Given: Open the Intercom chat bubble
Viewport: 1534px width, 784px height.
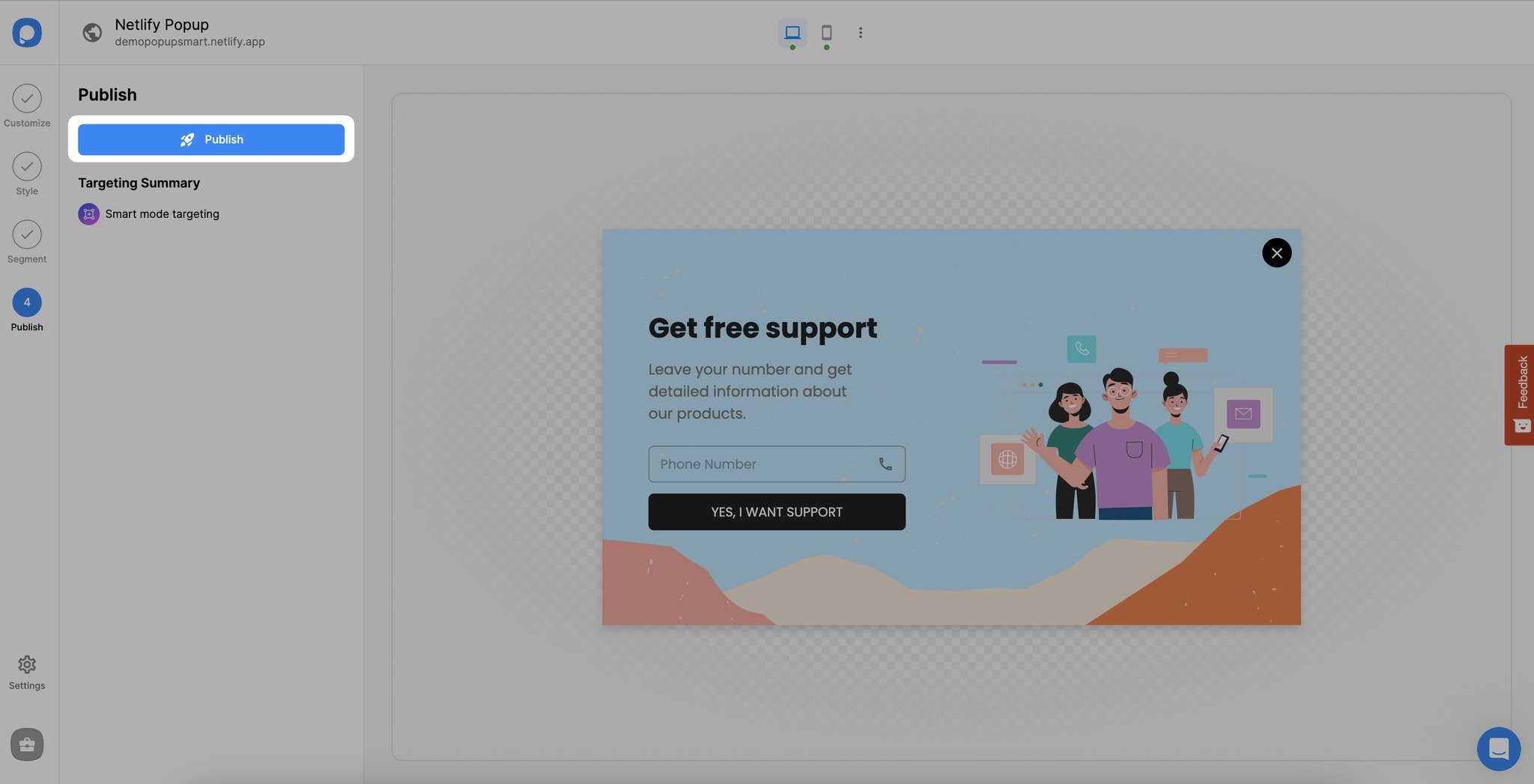Looking at the screenshot, I should [1498, 749].
